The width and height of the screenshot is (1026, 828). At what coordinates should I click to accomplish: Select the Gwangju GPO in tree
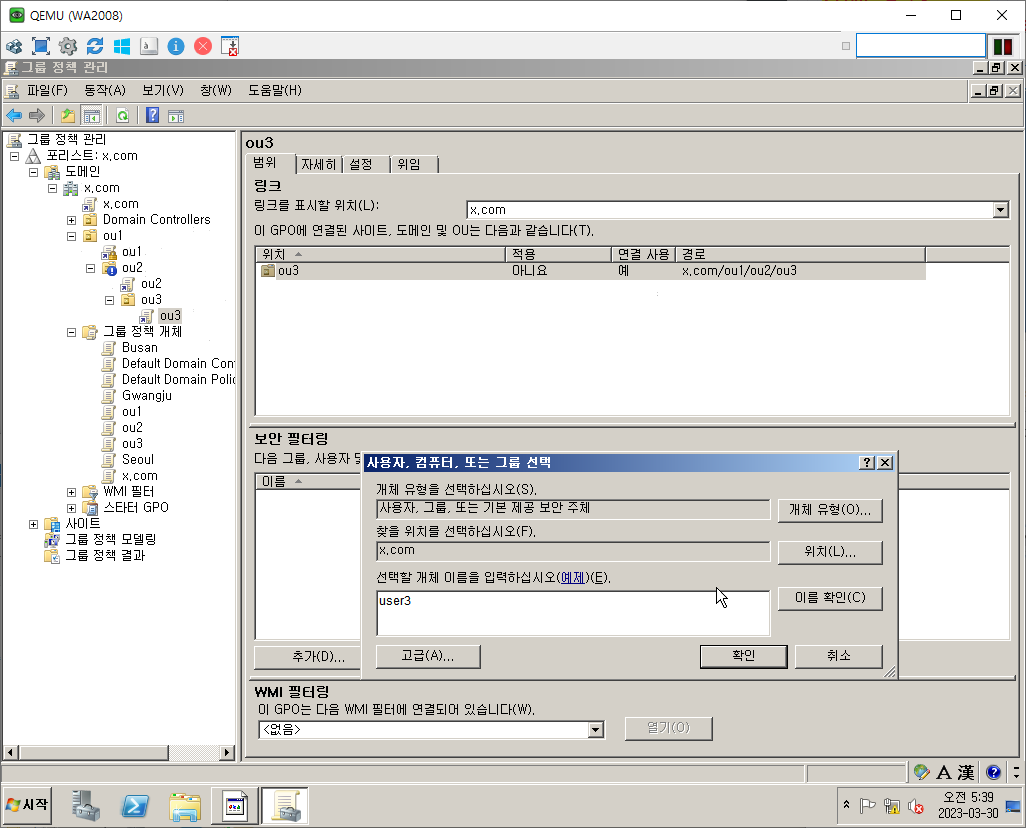click(x=147, y=396)
